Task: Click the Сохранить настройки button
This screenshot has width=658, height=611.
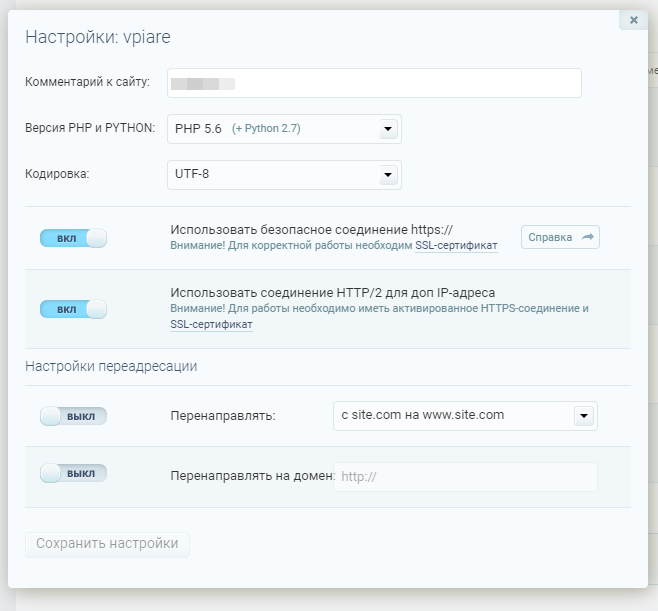Action: [107, 544]
